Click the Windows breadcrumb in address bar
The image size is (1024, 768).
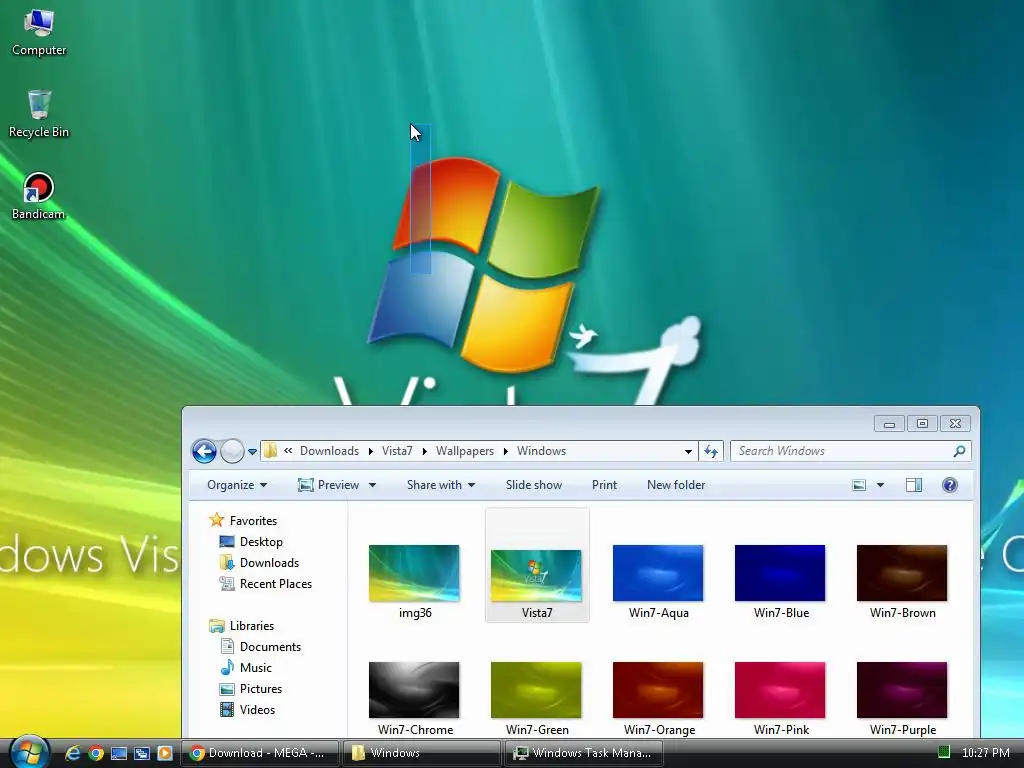(541, 451)
